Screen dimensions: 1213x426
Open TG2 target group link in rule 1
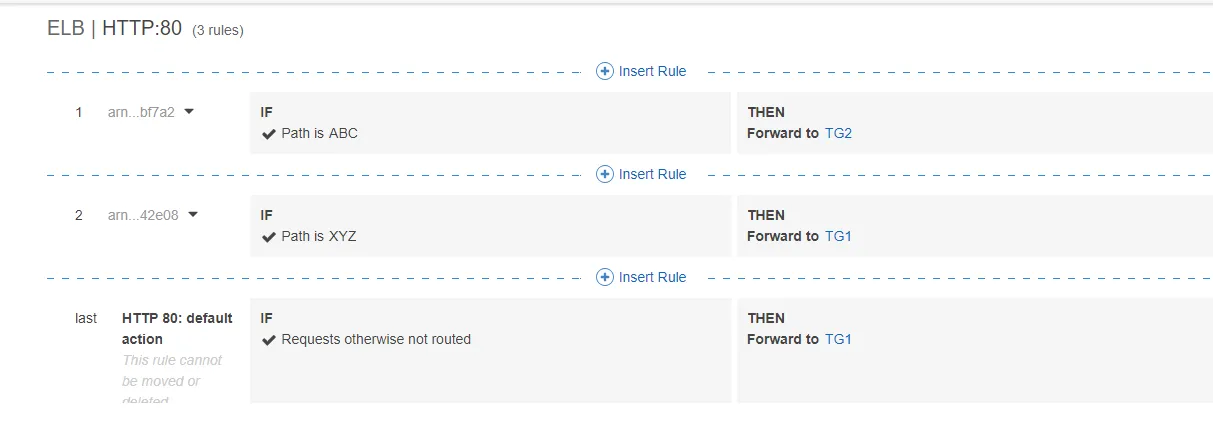838,133
